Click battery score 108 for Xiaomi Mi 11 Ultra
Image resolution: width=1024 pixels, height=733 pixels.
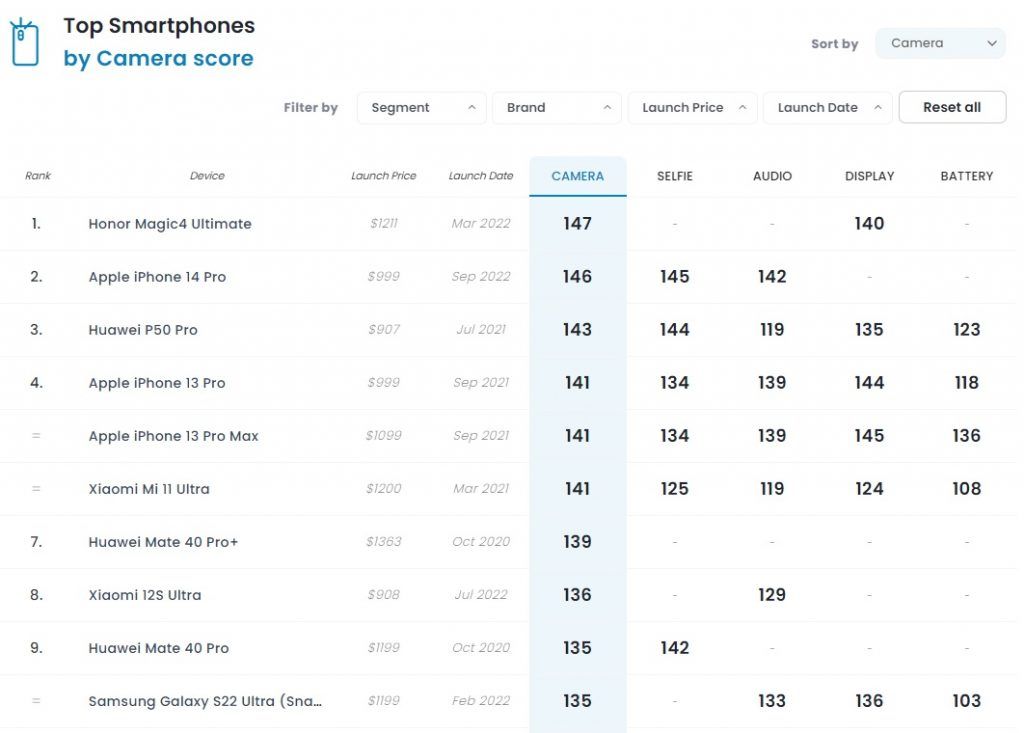967,489
